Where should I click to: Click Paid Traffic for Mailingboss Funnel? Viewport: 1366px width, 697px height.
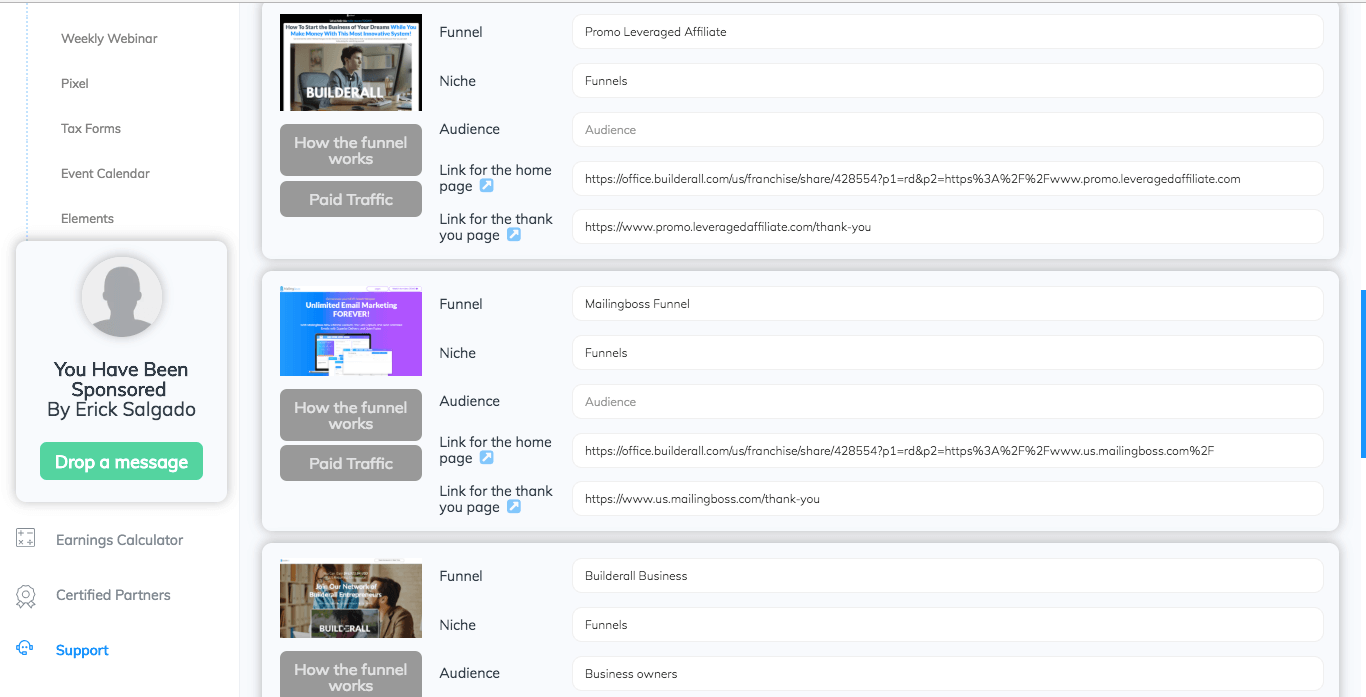[351, 463]
